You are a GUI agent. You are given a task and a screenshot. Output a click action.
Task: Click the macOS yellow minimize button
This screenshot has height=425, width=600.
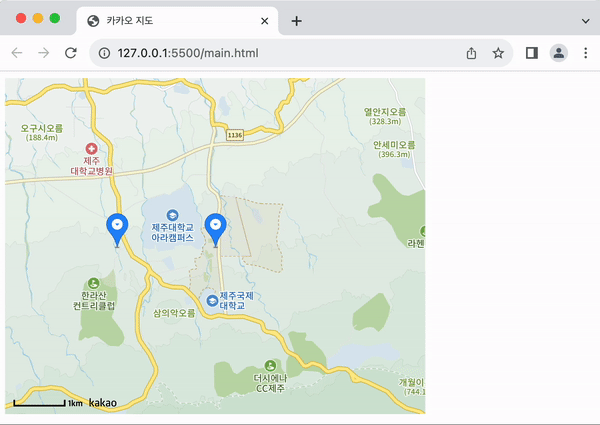[x=38, y=18]
